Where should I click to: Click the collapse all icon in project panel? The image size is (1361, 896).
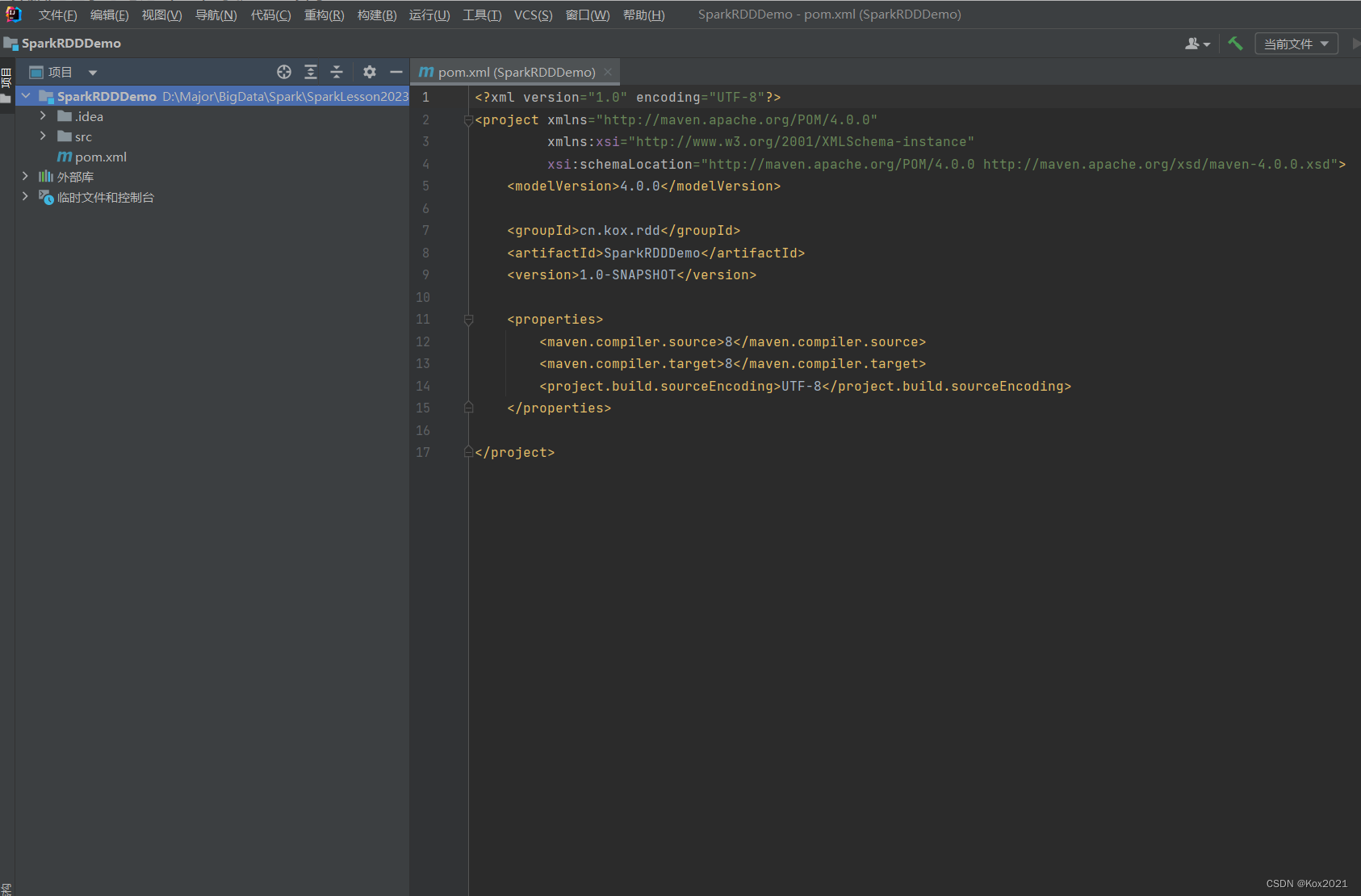[x=337, y=72]
